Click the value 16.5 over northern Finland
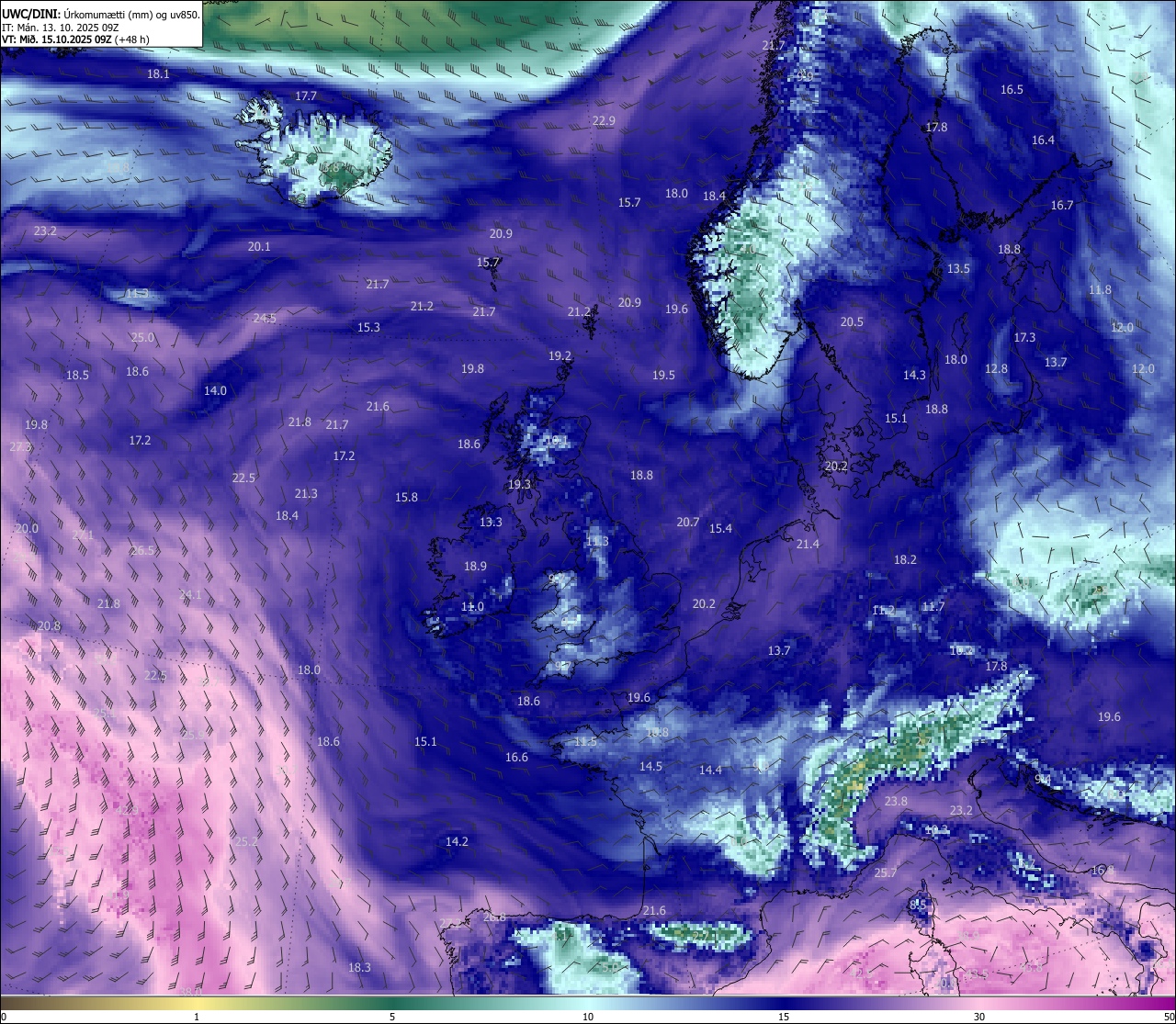Viewport: 1176px width, 1024px height. (1012, 89)
